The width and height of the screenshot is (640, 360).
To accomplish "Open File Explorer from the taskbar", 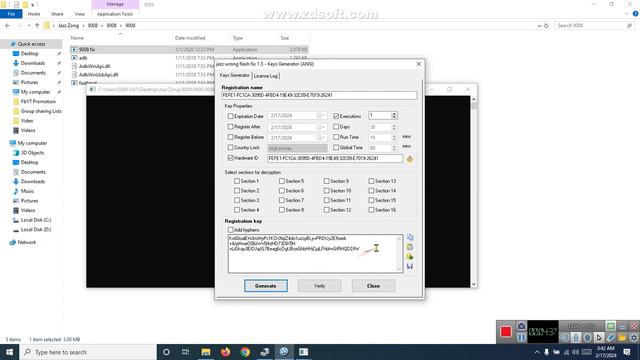I will click(x=206, y=352).
